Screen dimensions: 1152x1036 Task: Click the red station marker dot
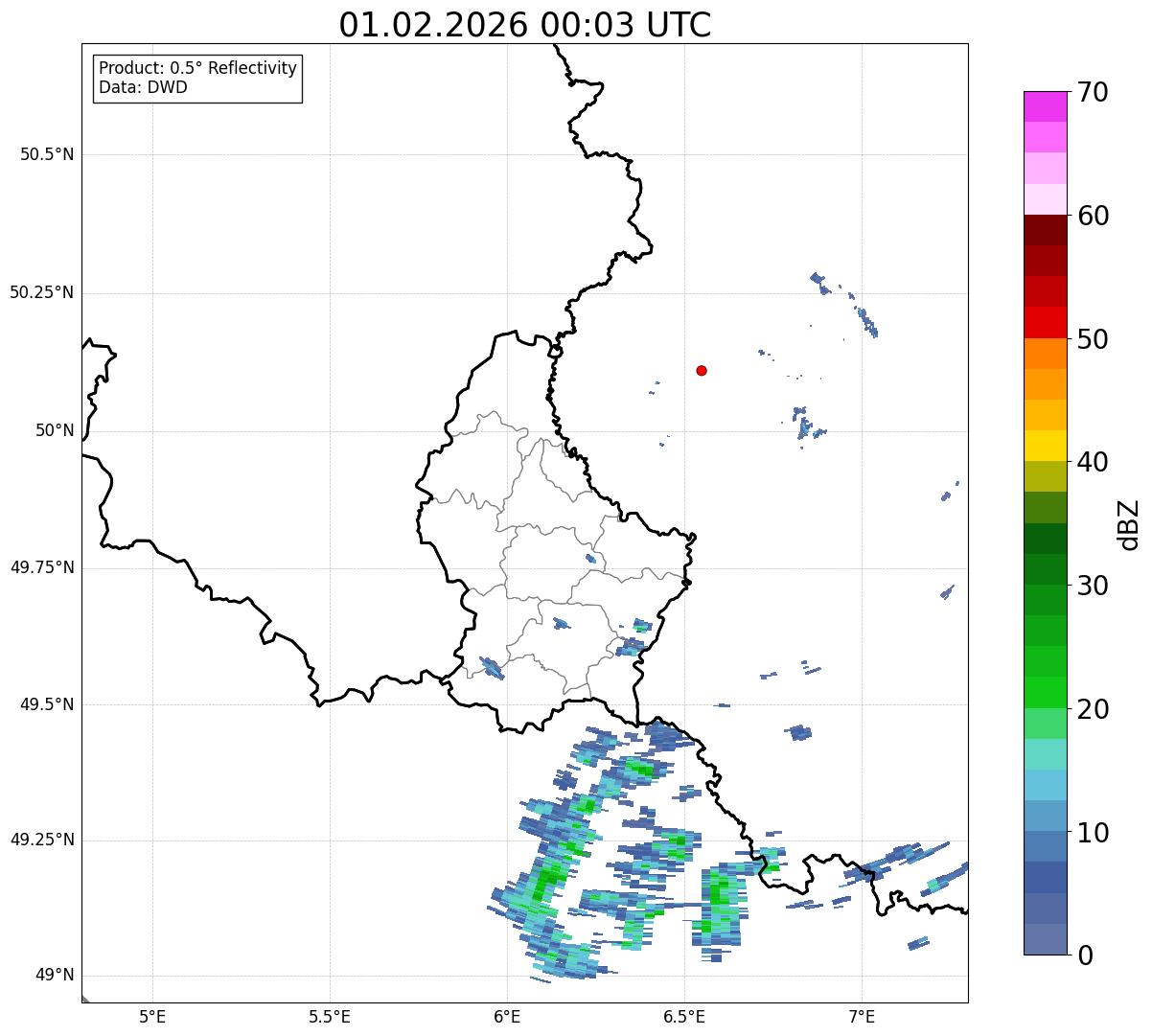(x=702, y=370)
